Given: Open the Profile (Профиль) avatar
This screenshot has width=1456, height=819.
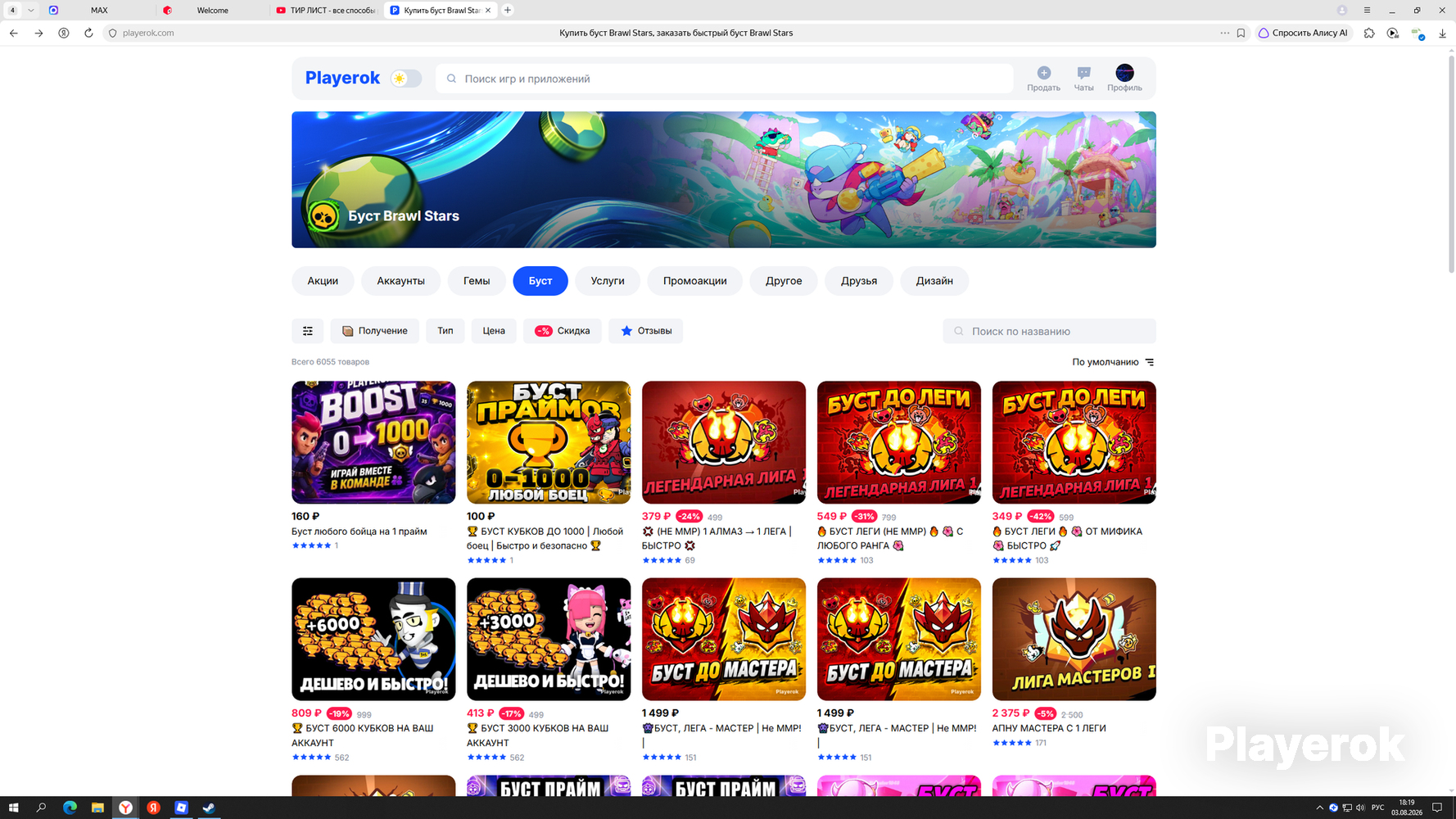Looking at the screenshot, I should (1124, 73).
